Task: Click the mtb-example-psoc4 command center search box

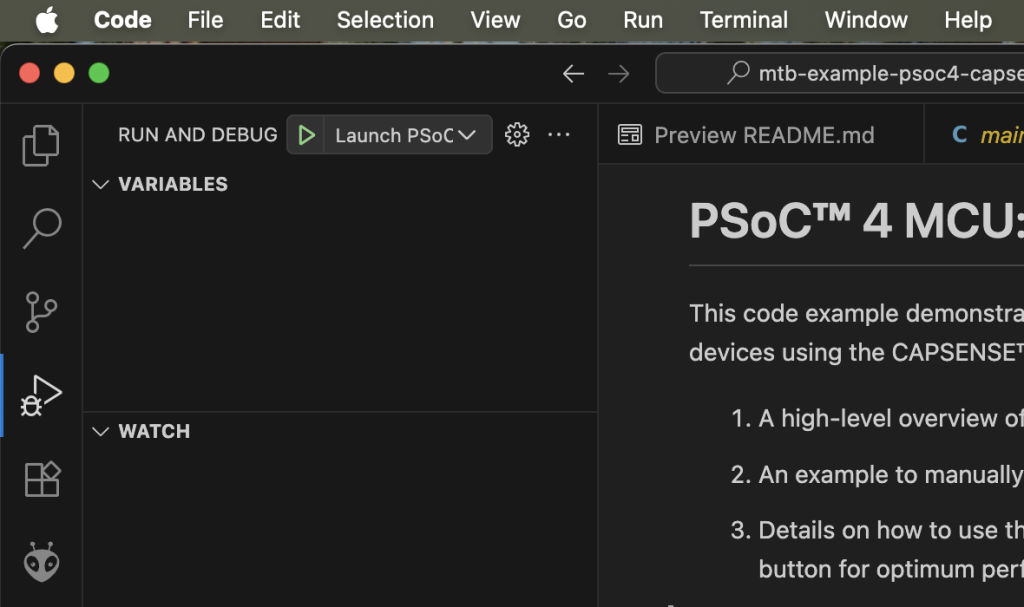Action: click(840, 73)
